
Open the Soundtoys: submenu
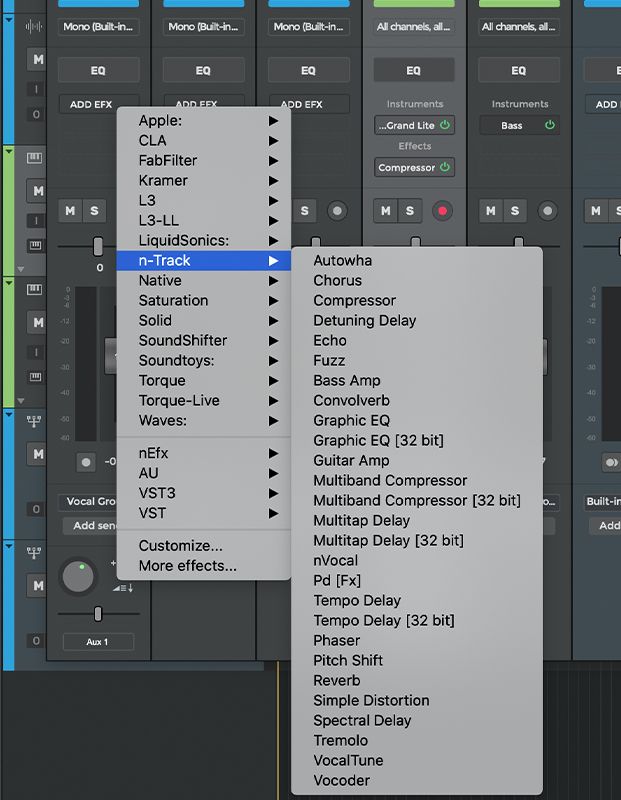[204, 360]
